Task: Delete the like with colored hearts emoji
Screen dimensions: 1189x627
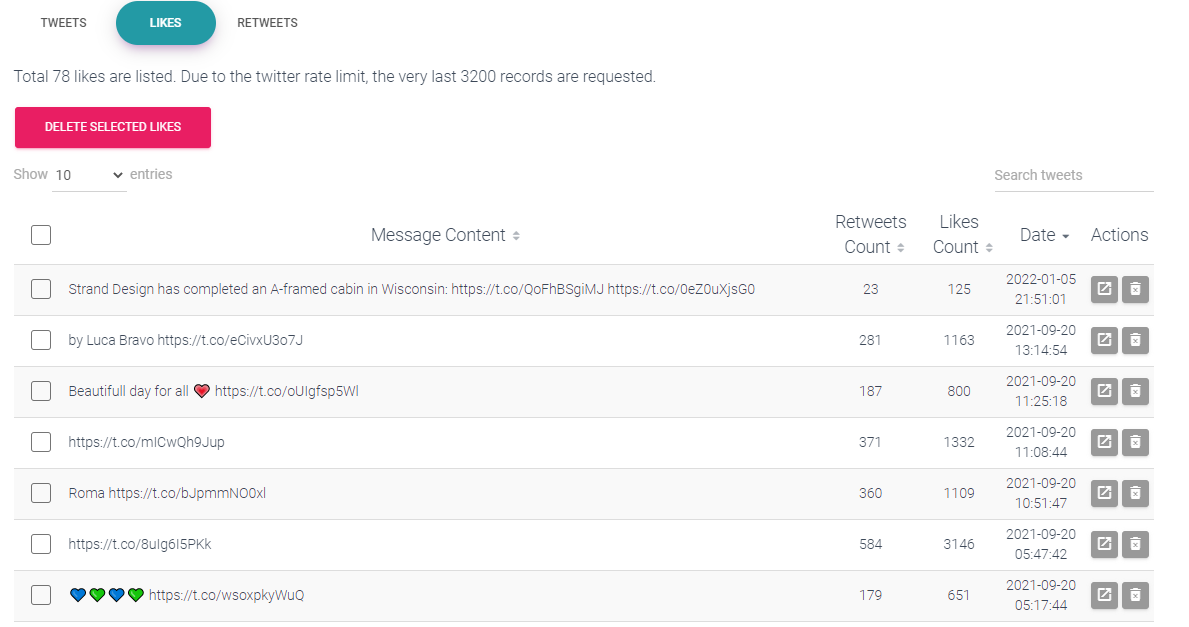Action: click(1135, 595)
